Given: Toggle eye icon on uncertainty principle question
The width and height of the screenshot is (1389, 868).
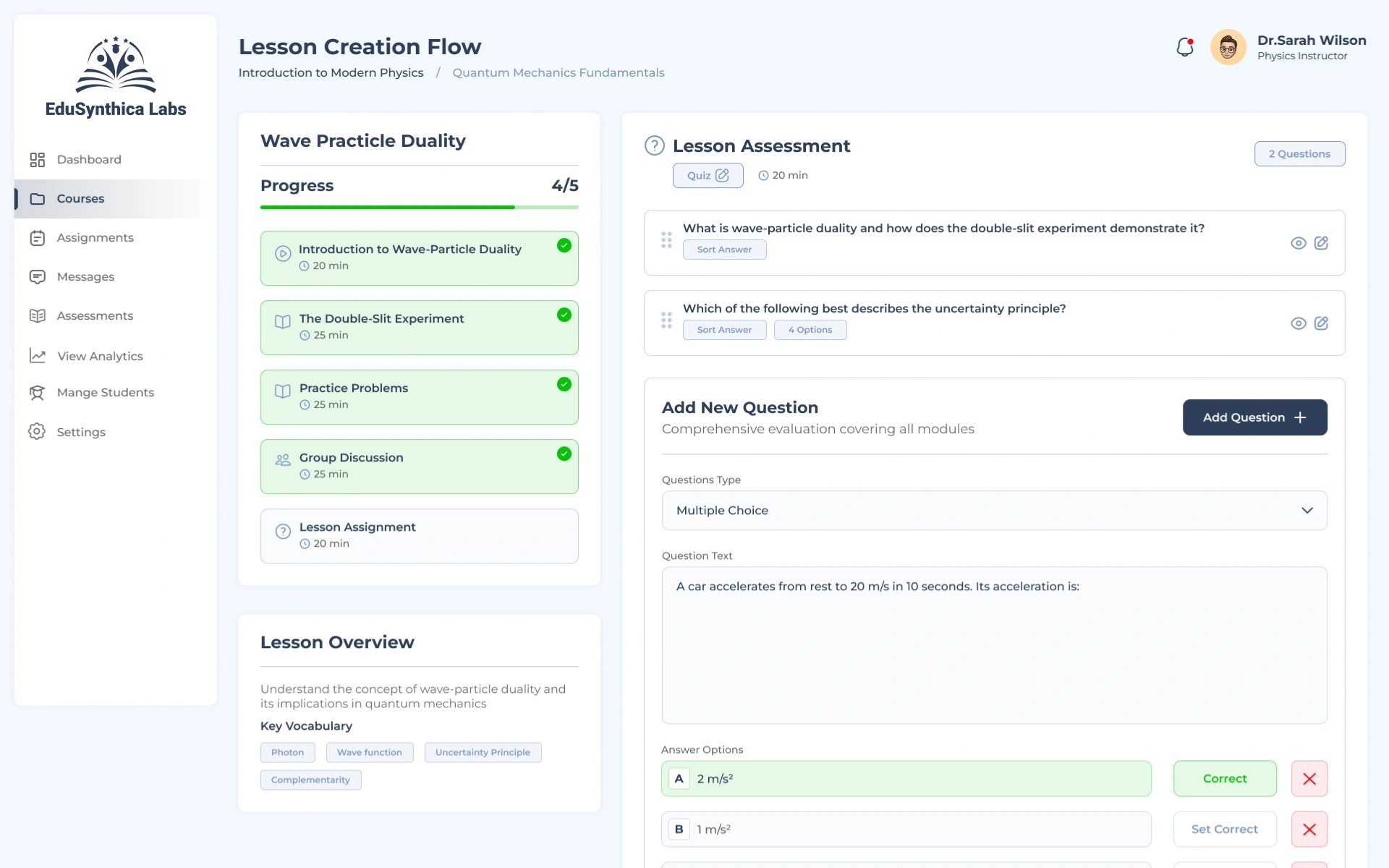Looking at the screenshot, I should click(x=1299, y=323).
